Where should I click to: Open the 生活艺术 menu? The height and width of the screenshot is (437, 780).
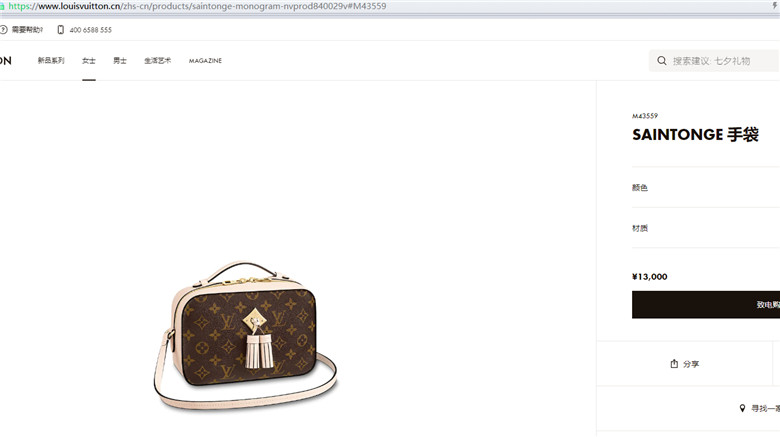(158, 61)
